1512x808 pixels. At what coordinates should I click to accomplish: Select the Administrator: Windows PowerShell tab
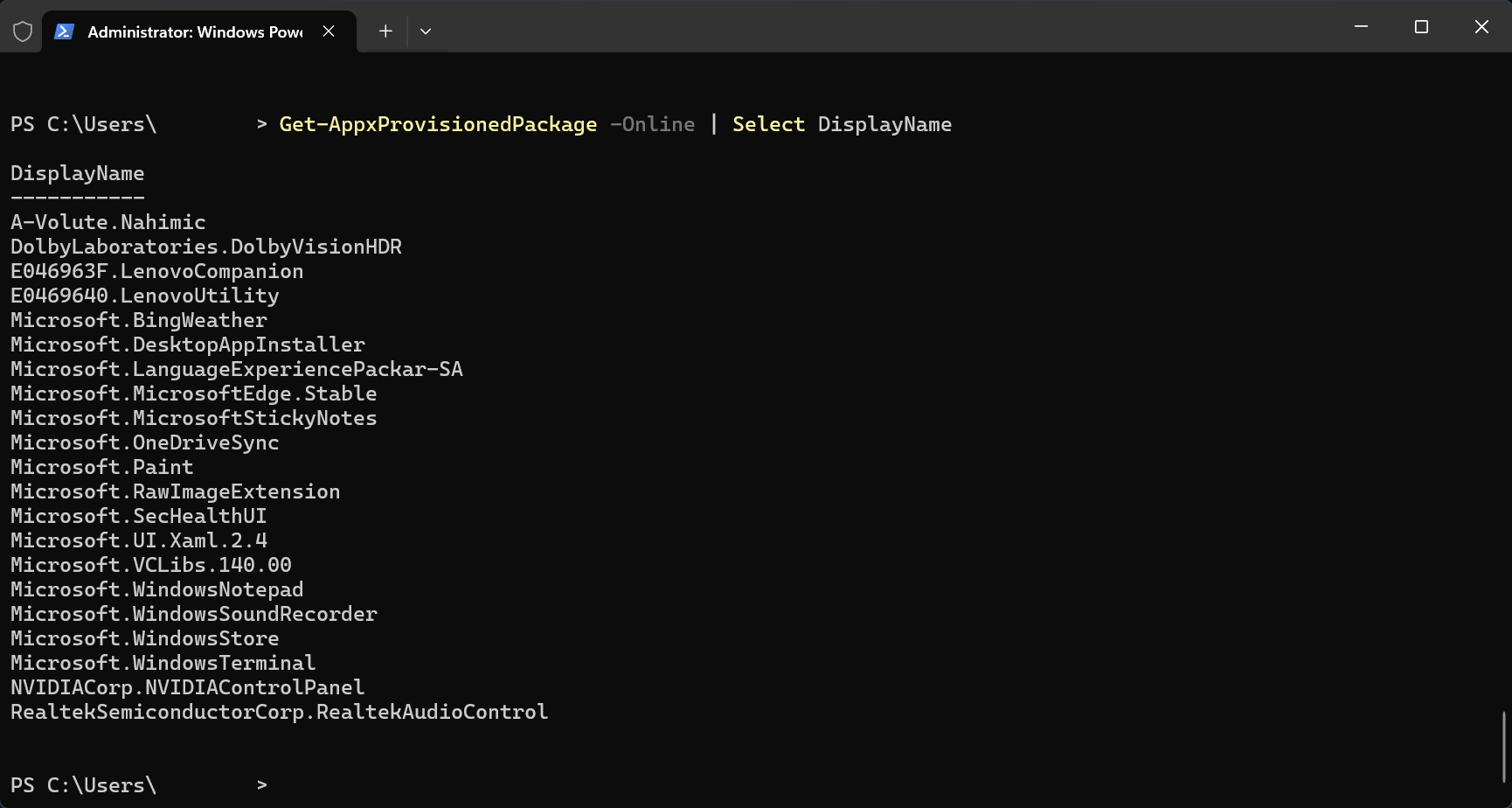click(199, 31)
